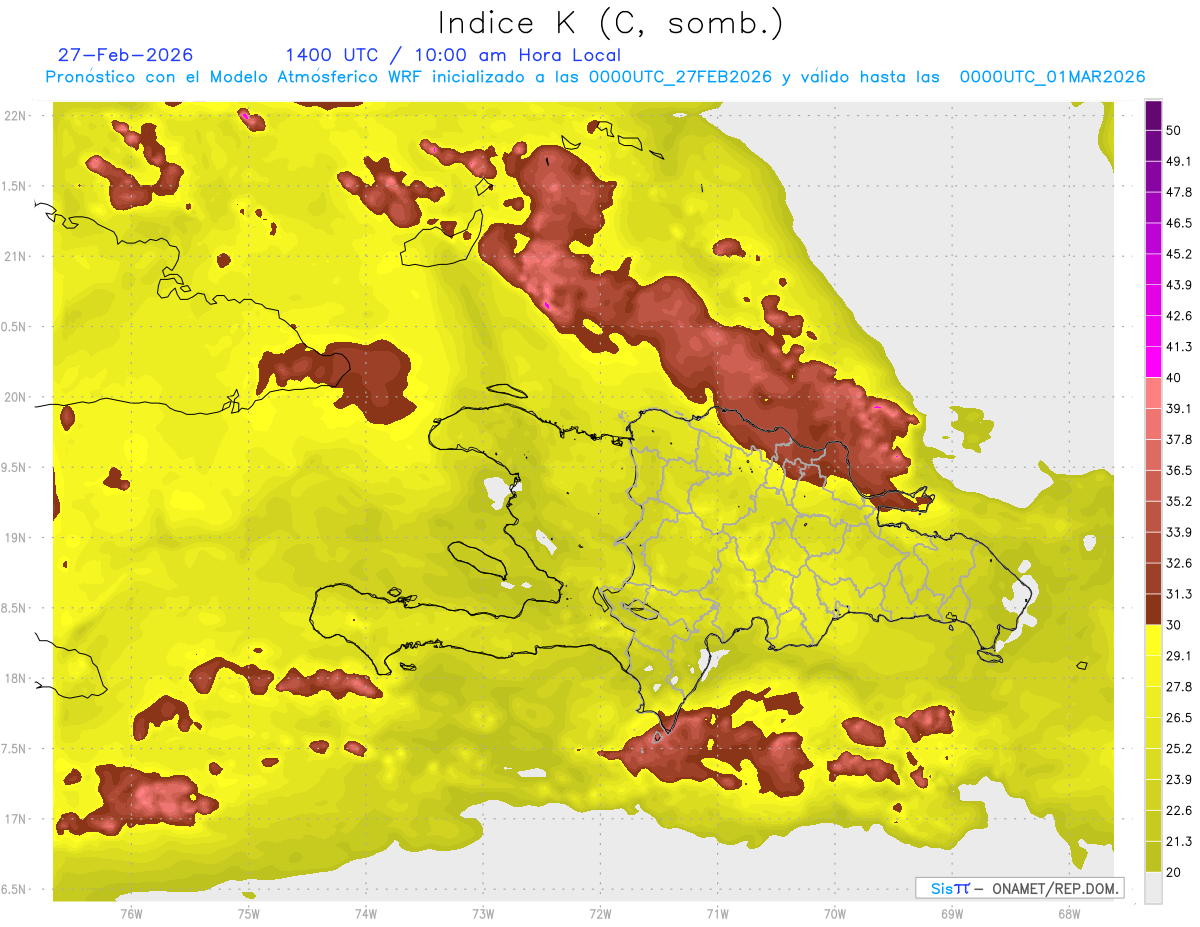Click the 41.3 color scale value
This screenshot has width=1200, height=927.
pos(1179,347)
